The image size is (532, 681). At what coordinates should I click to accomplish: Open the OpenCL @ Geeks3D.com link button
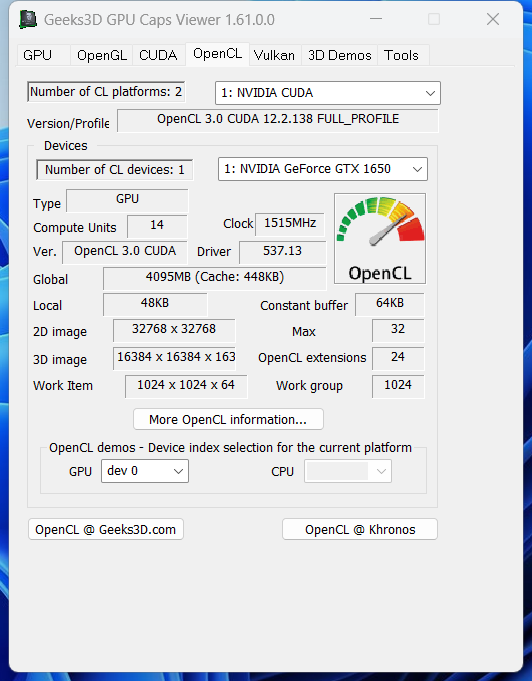pos(106,529)
